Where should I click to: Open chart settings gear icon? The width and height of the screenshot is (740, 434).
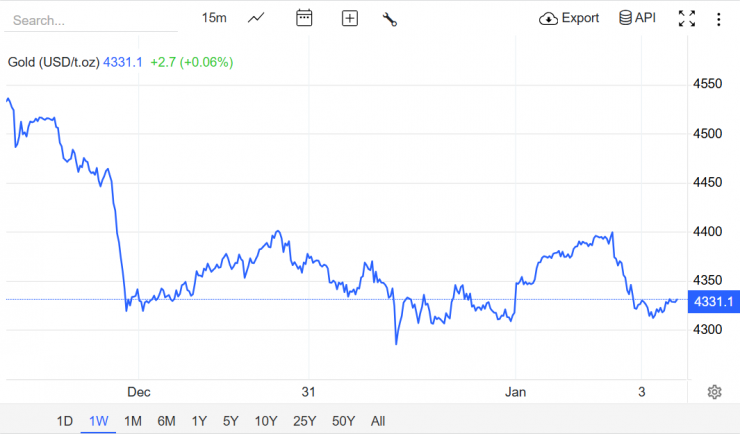coord(715,392)
